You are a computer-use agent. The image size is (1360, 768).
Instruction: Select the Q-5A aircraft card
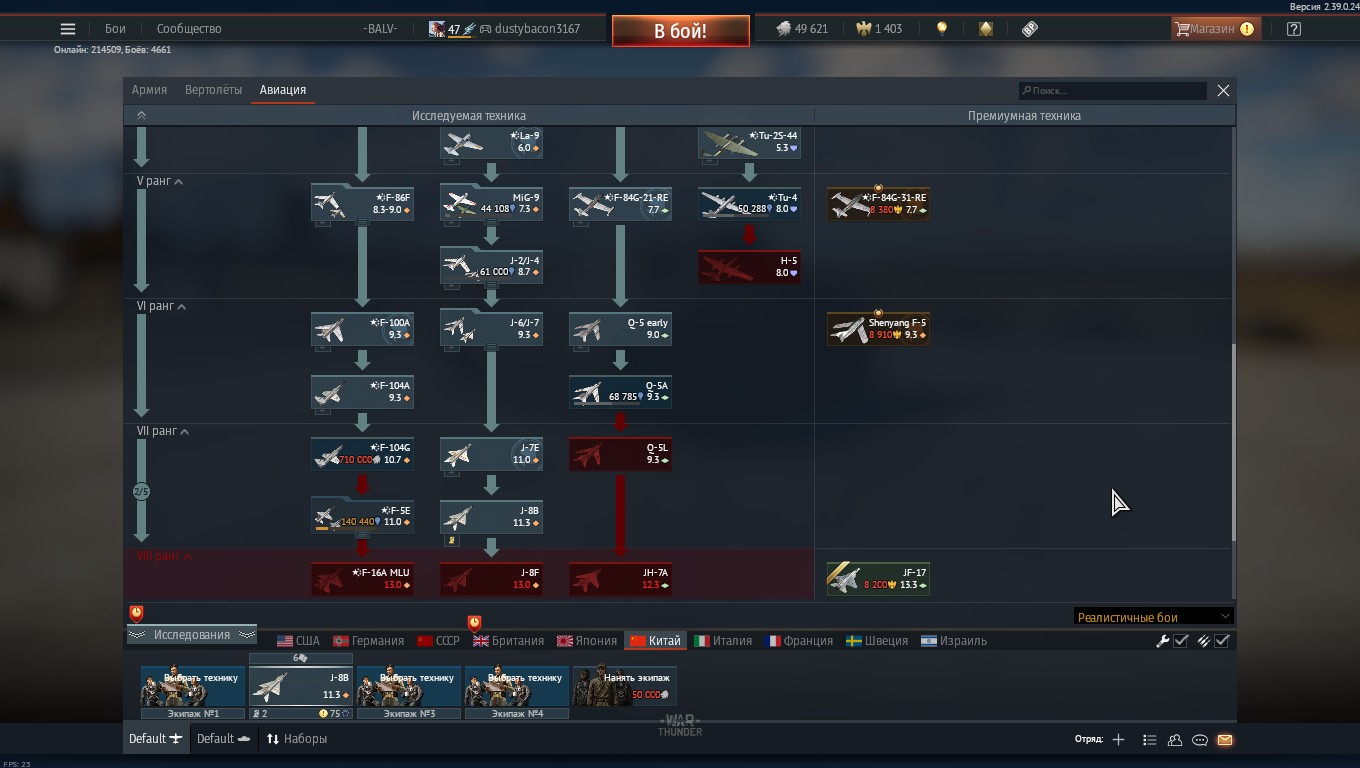click(x=620, y=392)
